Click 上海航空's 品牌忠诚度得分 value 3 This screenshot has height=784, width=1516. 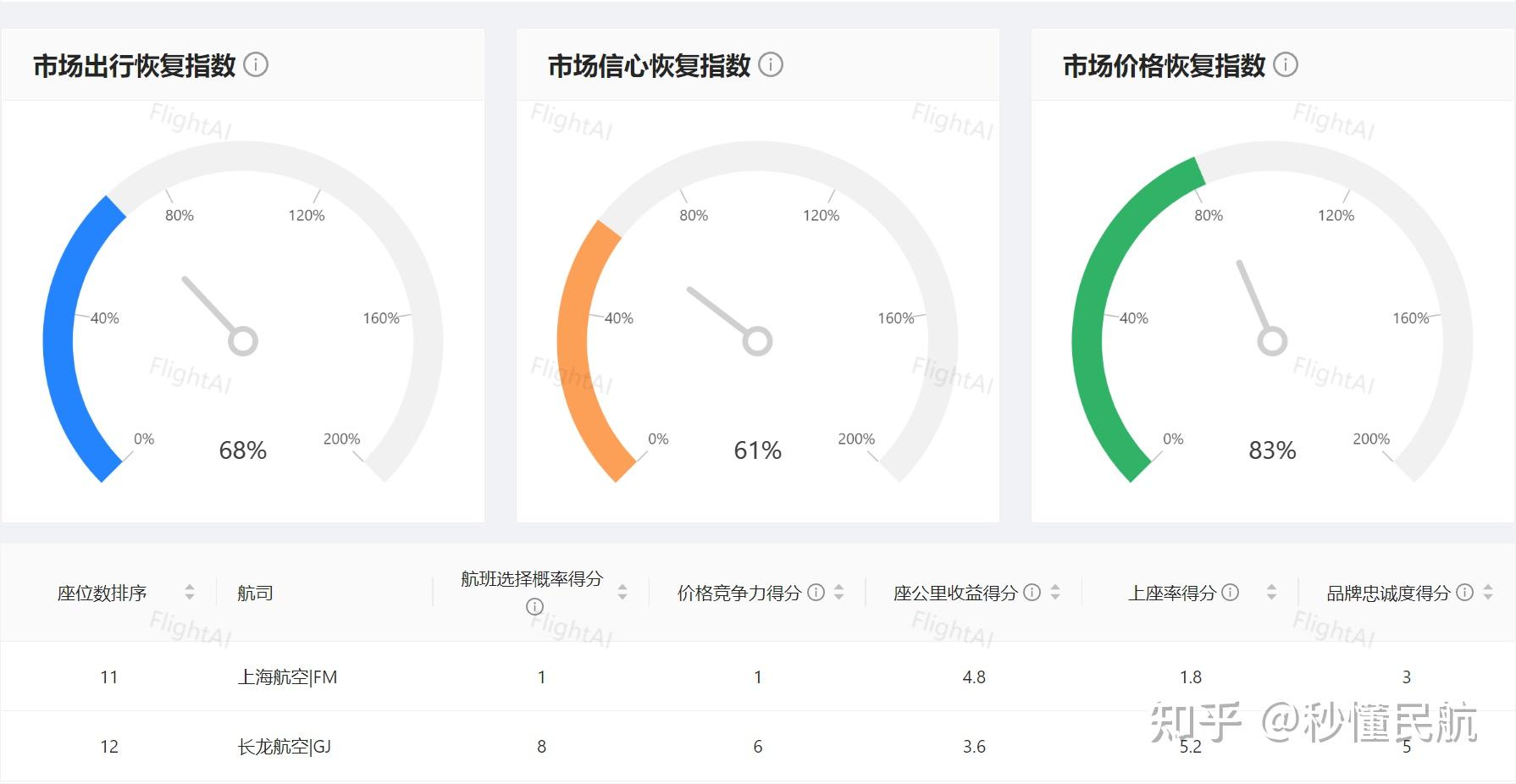click(1407, 677)
